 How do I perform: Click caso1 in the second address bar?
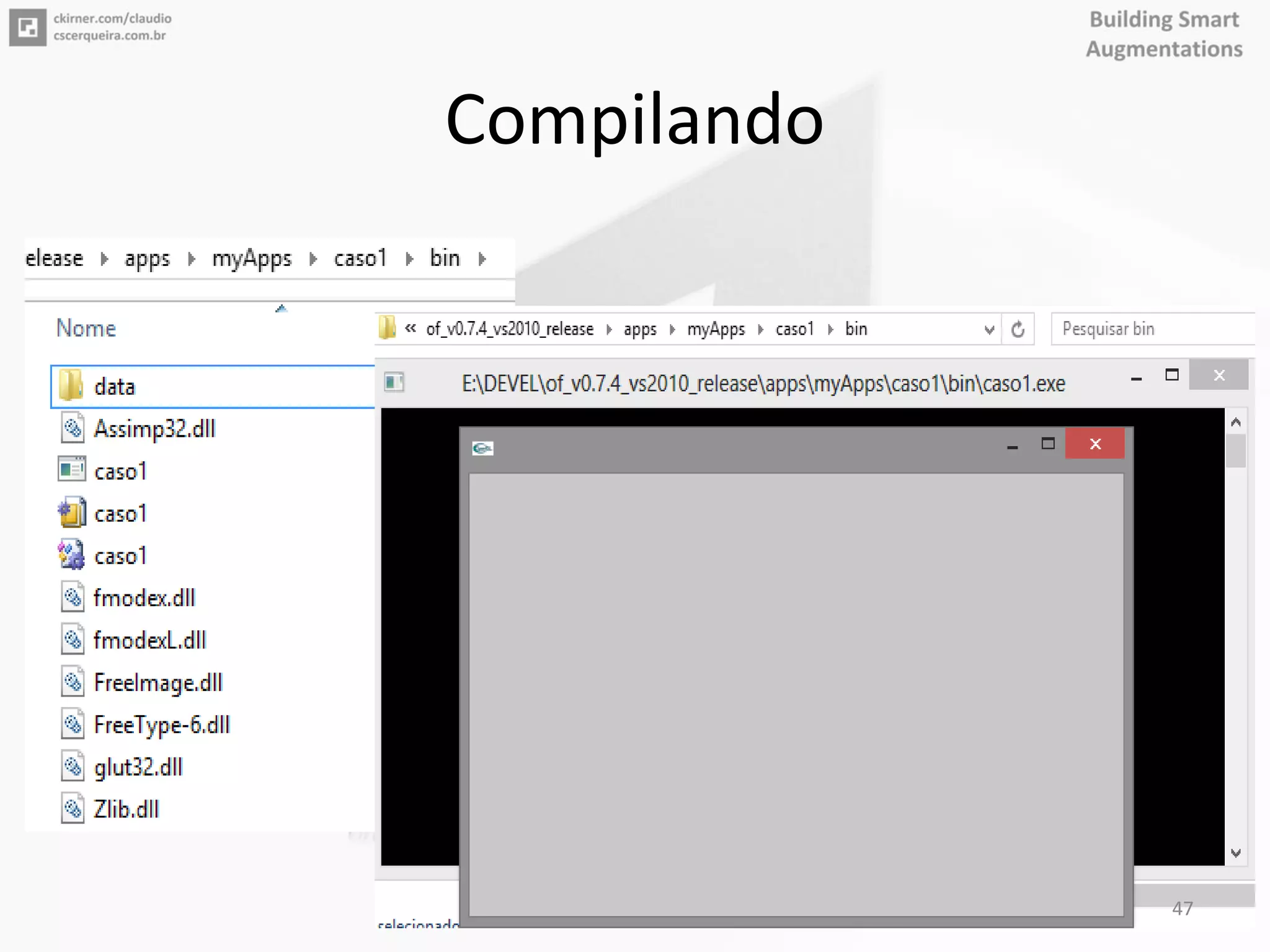794,328
